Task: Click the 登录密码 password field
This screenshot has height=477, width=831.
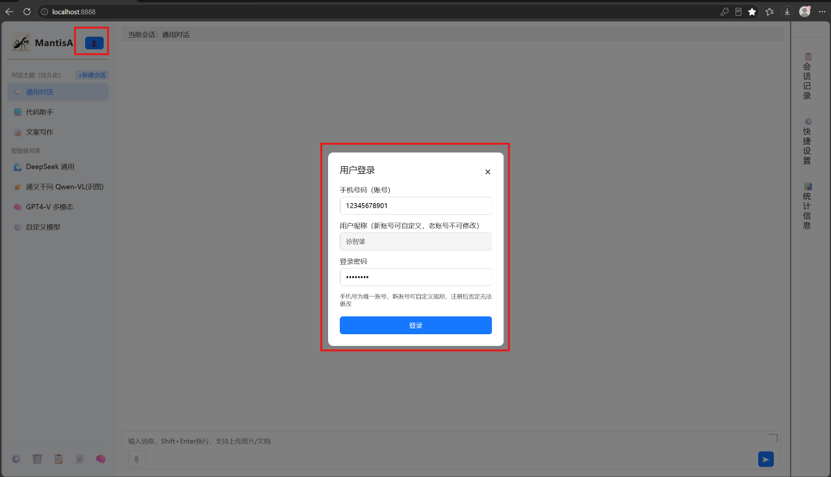Action: coord(416,277)
